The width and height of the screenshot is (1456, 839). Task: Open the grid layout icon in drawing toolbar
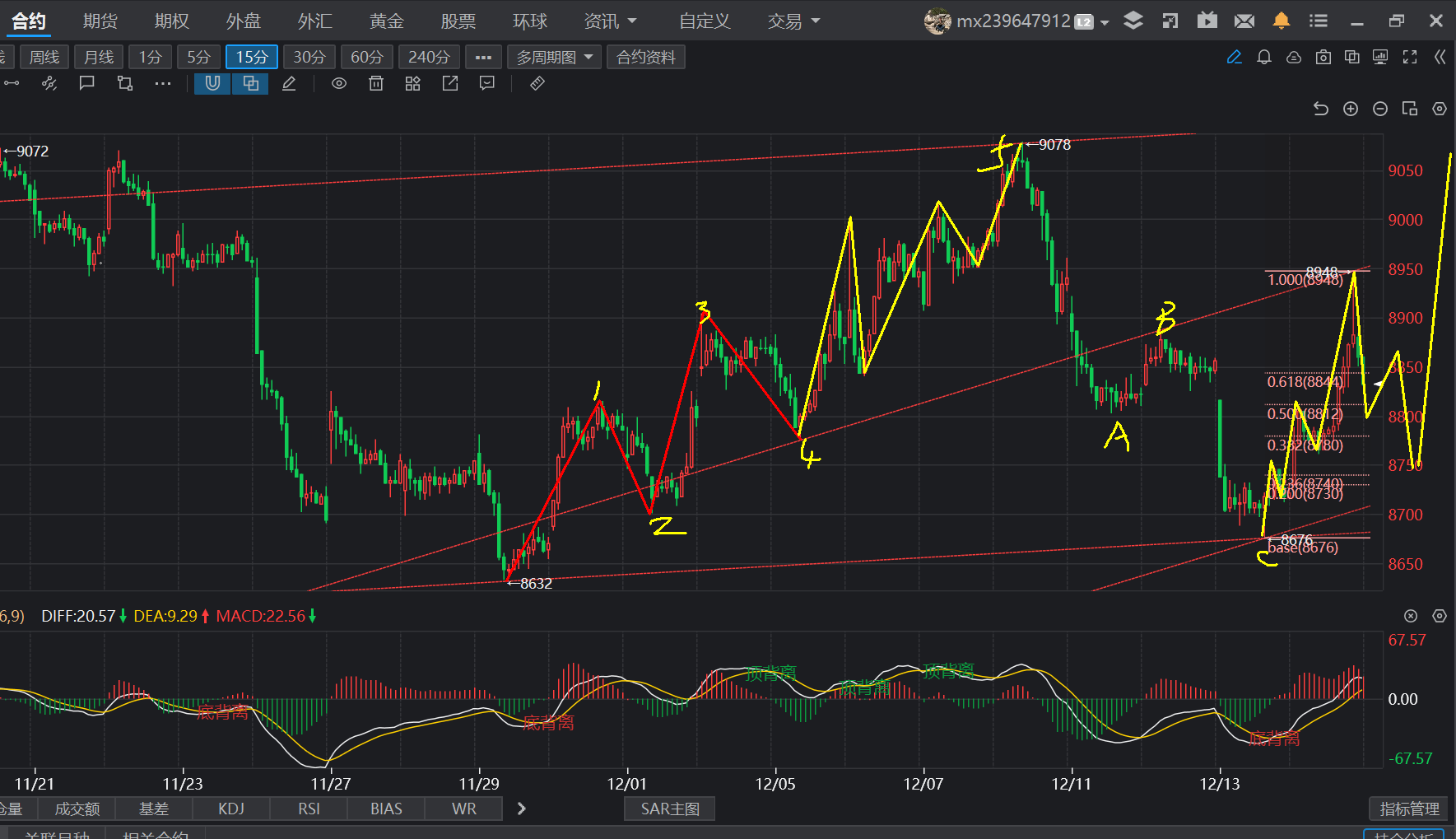pos(413,83)
